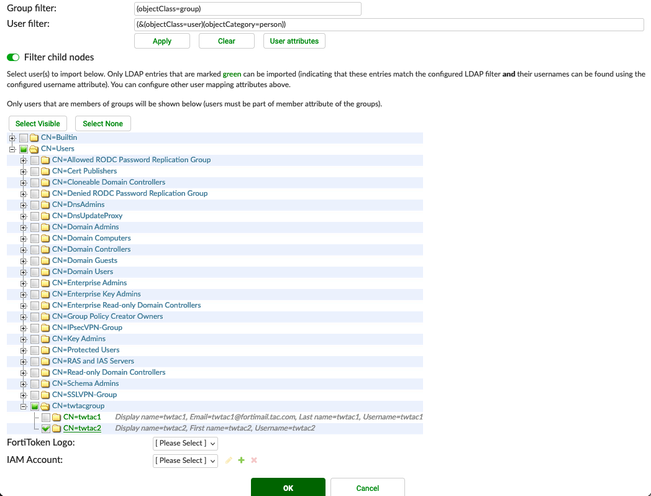This screenshot has height=496, width=651.
Task: Click the folder icon of CN=IPsecVPN-Group
Action: click(x=45, y=328)
